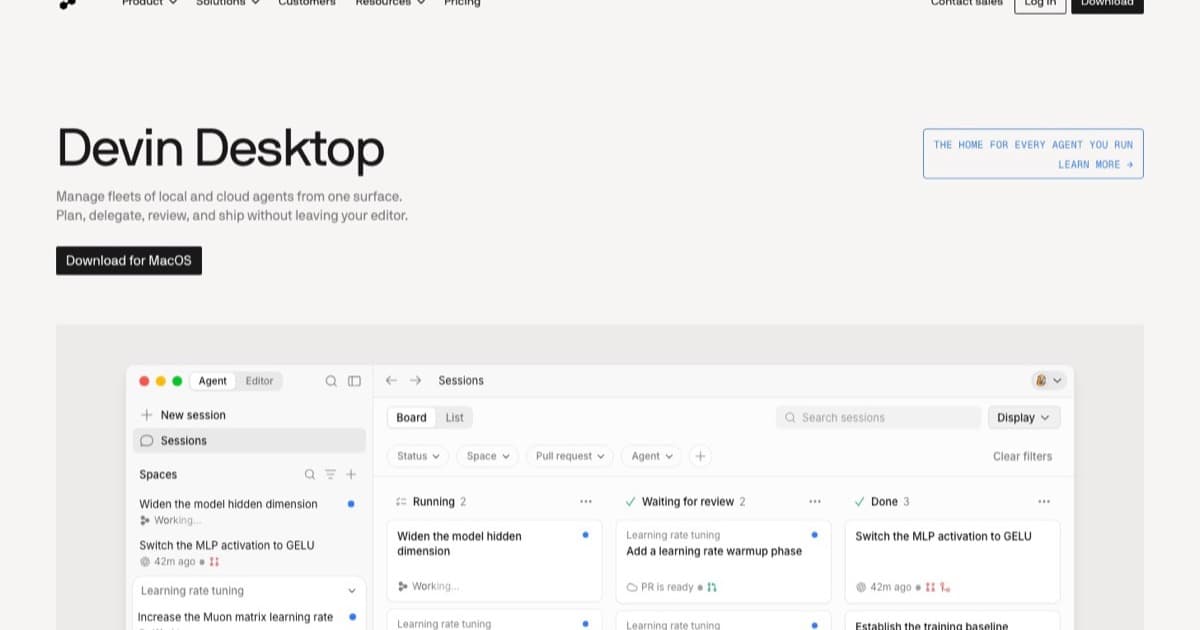Click the blue unread dot on Widen sidebar item

click(x=351, y=504)
